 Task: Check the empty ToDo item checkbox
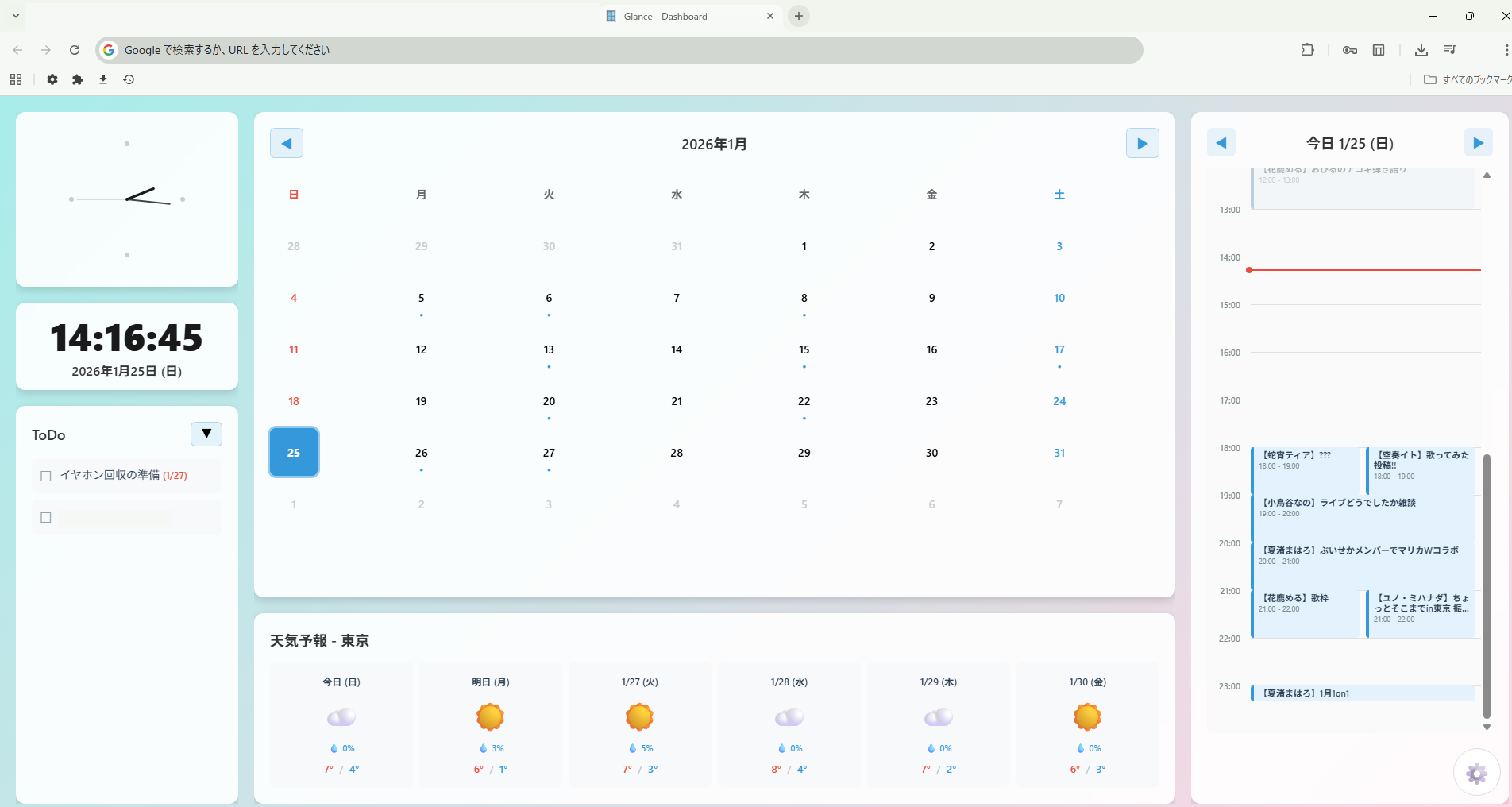(45, 517)
